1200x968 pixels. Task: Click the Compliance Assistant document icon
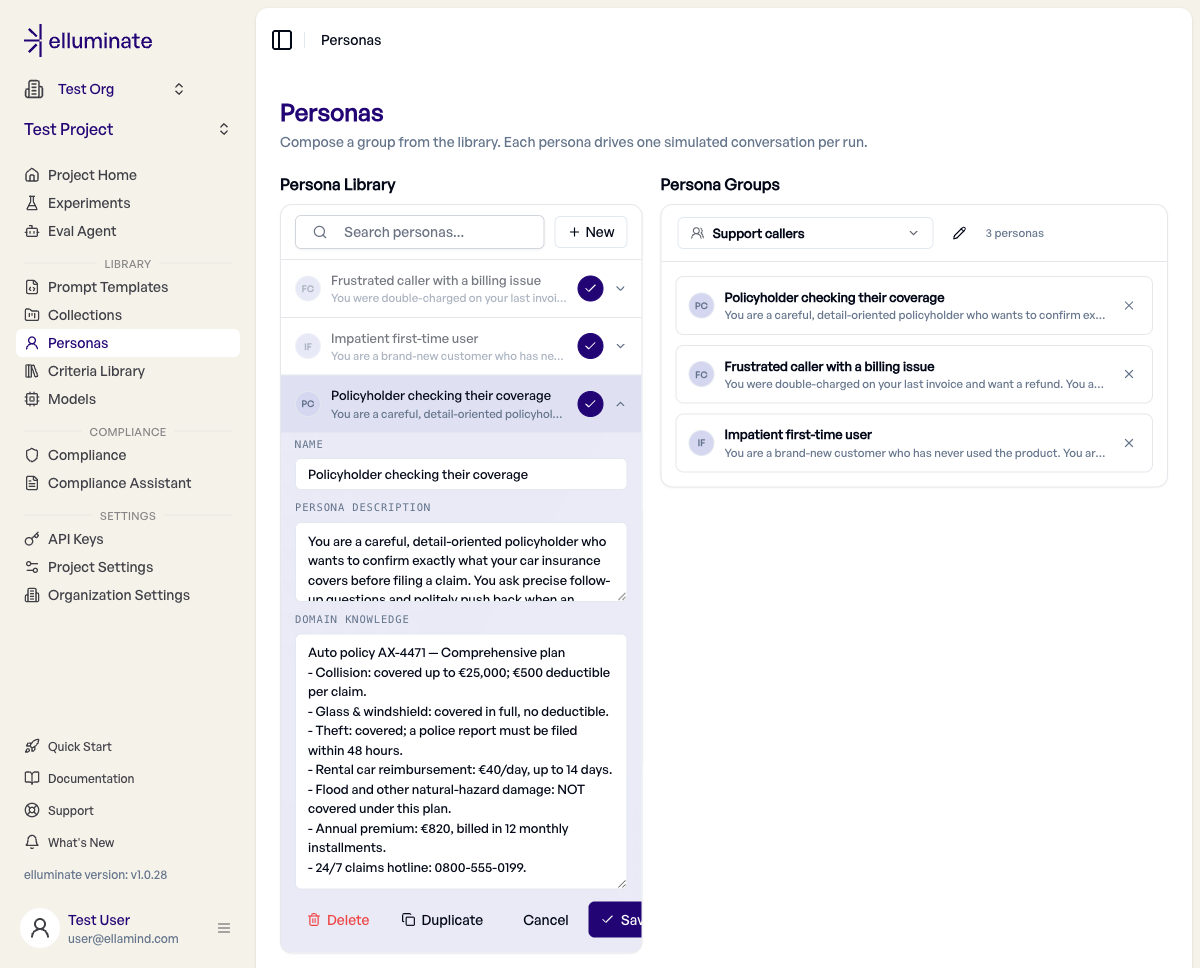point(32,483)
